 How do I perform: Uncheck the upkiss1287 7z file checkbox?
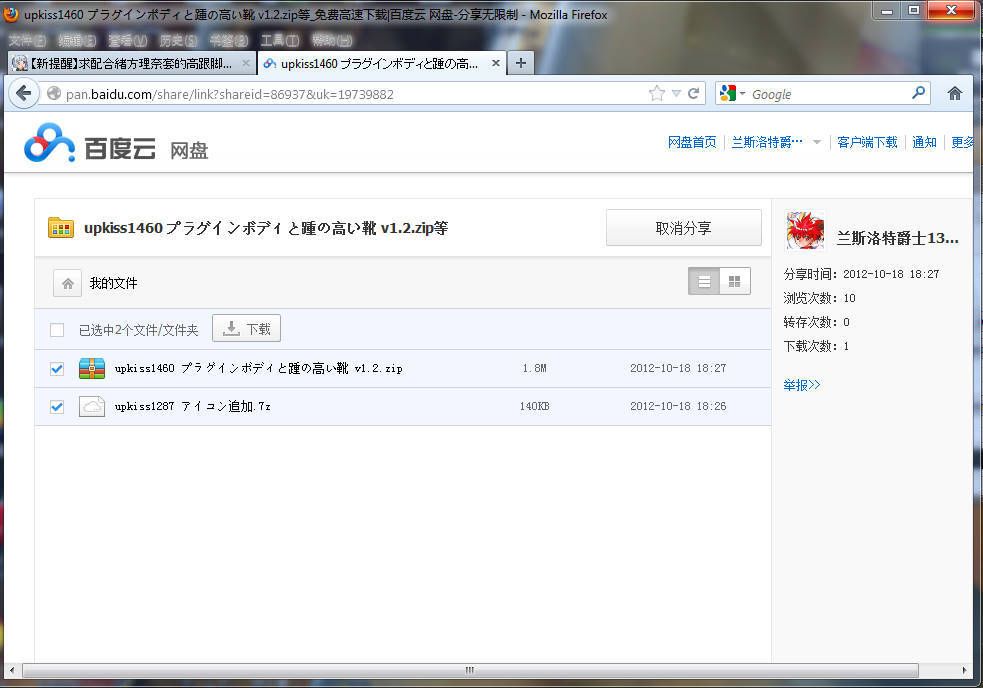click(x=57, y=407)
